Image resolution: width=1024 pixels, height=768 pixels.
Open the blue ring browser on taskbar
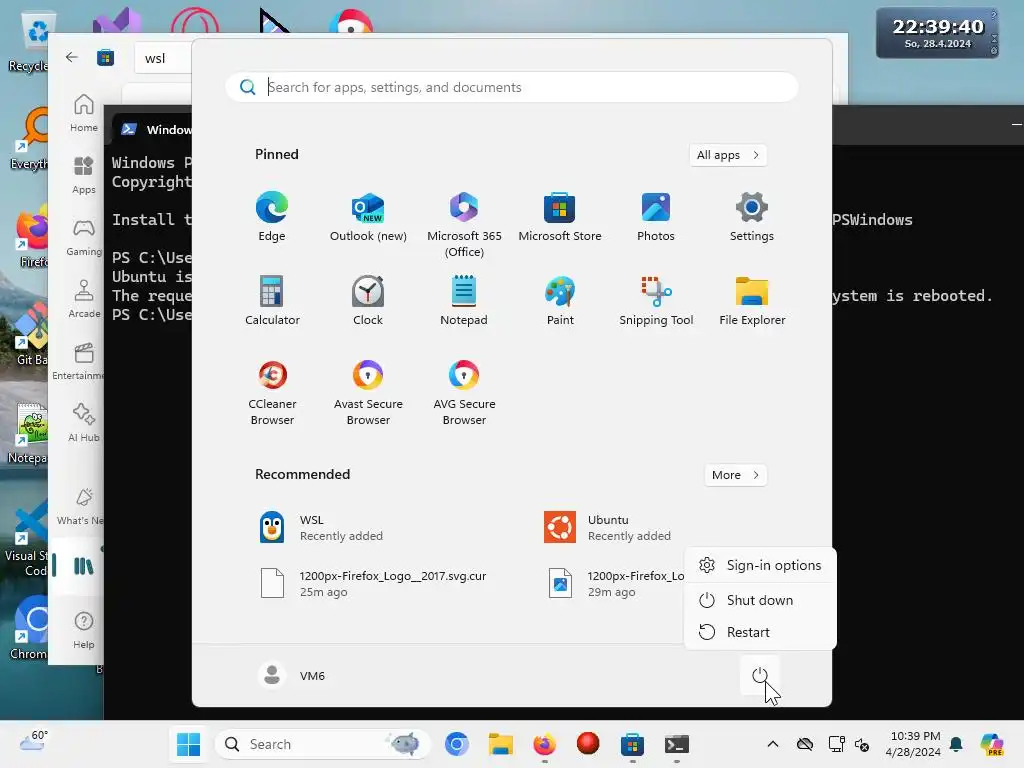456,744
